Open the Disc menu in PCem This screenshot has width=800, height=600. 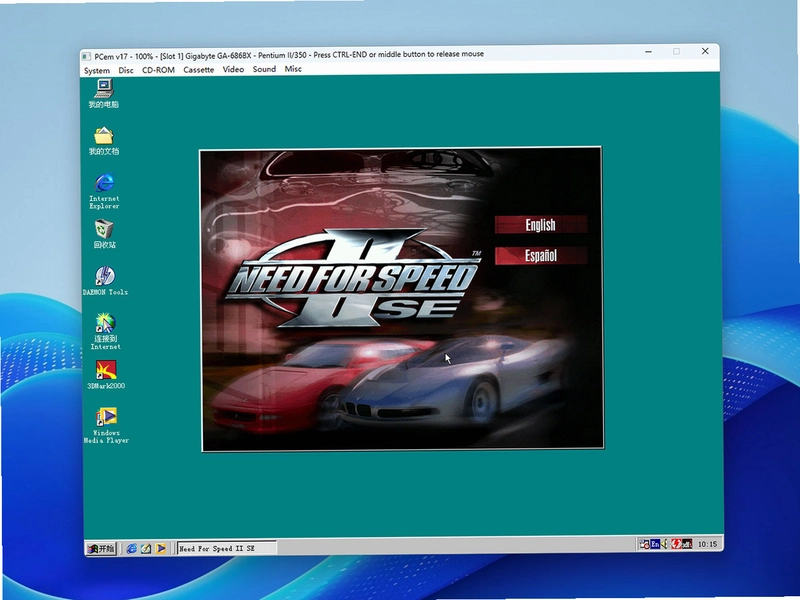(x=126, y=70)
